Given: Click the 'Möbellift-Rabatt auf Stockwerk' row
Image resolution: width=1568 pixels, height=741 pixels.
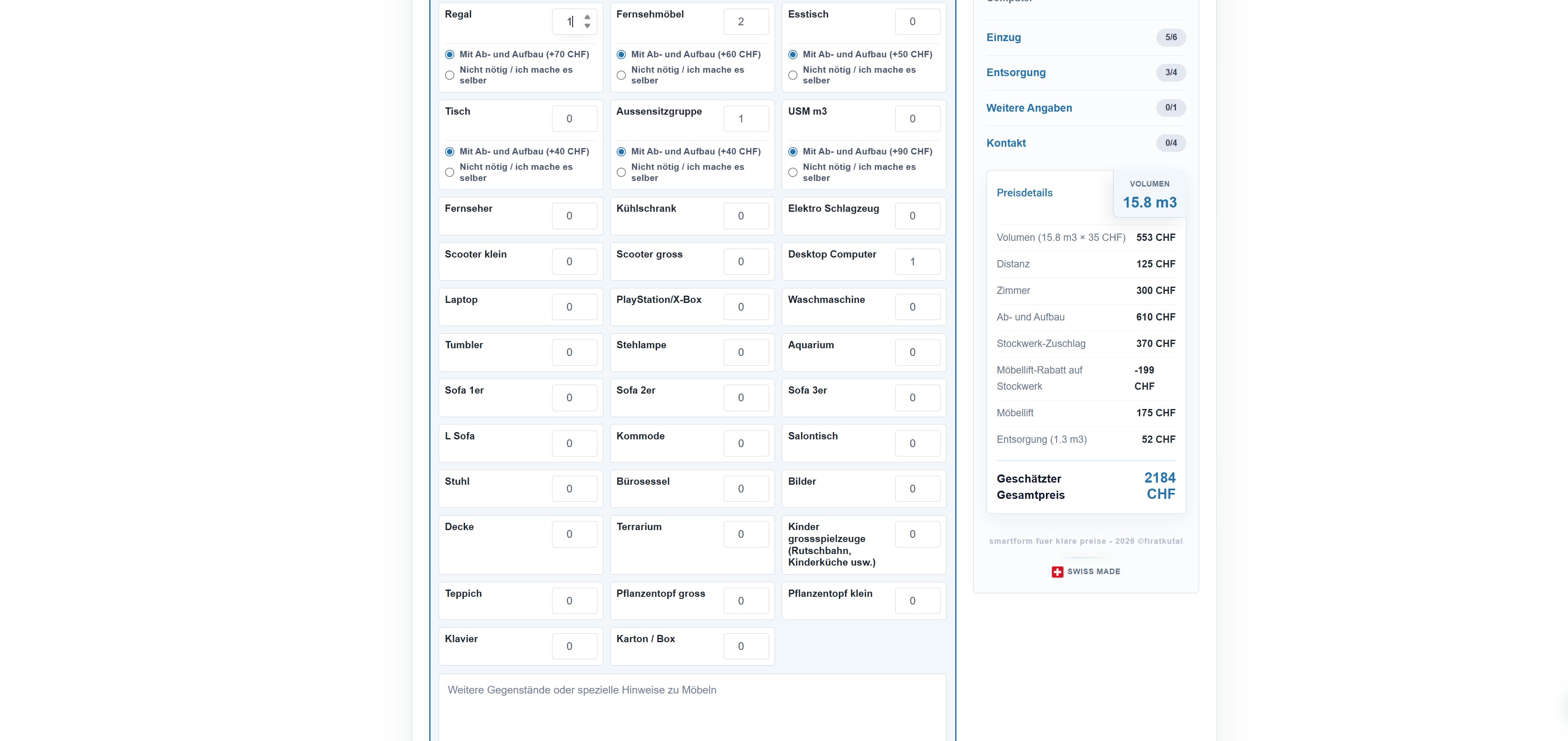Looking at the screenshot, I should click(1086, 378).
